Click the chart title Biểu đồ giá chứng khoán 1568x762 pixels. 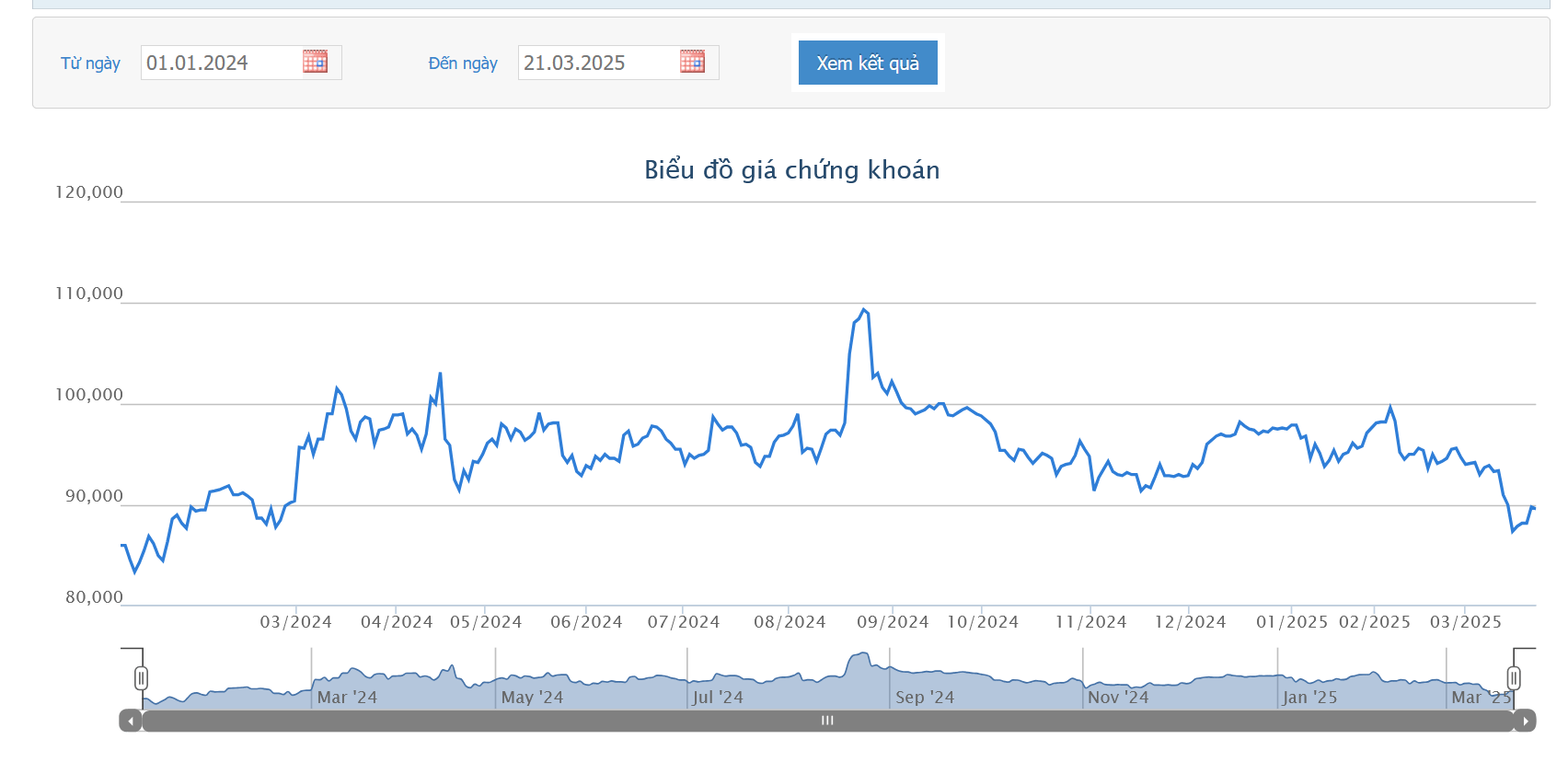tap(791, 170)
